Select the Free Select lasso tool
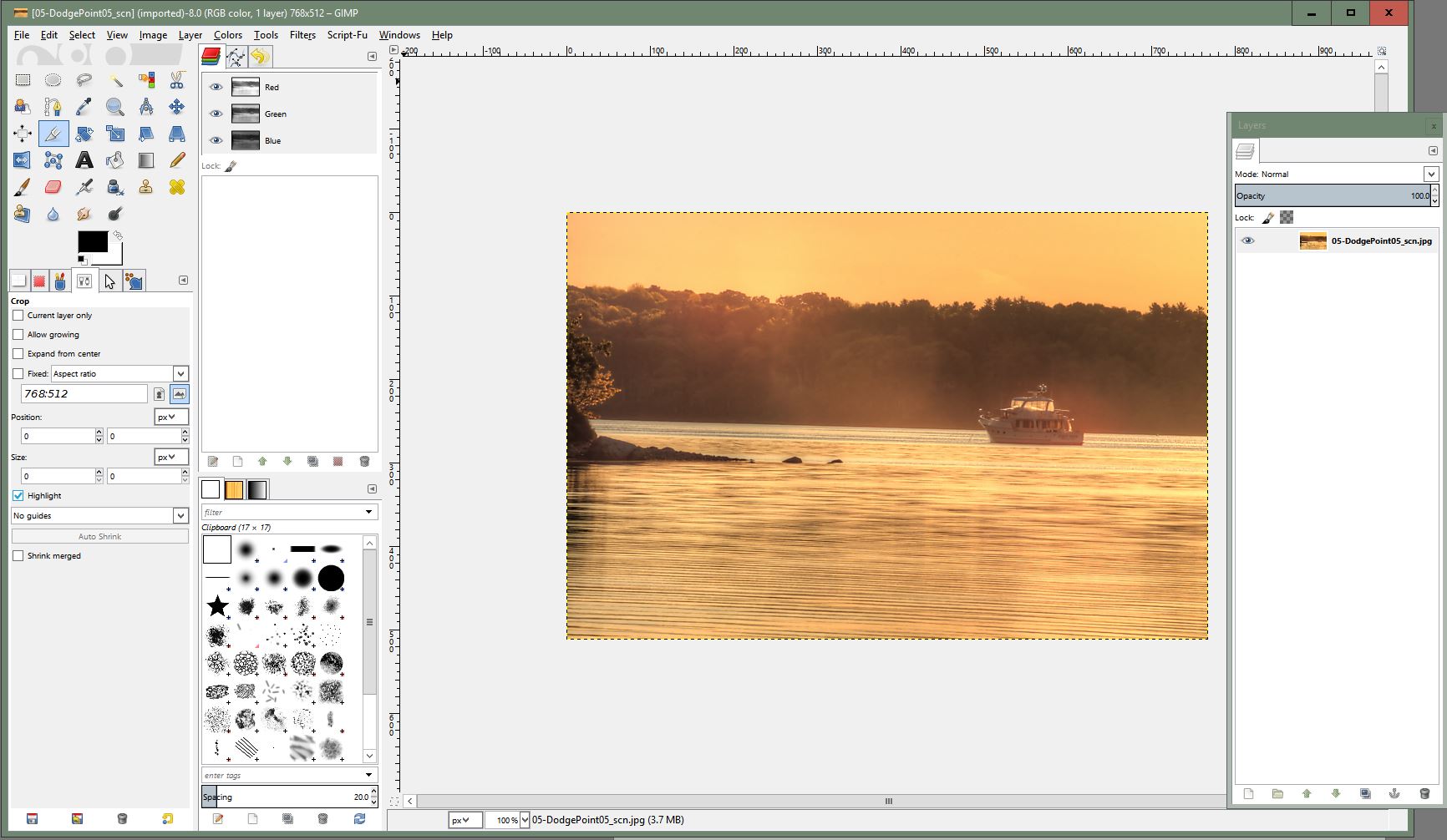The width and height of the screenshot is (1447, 840). [84, 80]
